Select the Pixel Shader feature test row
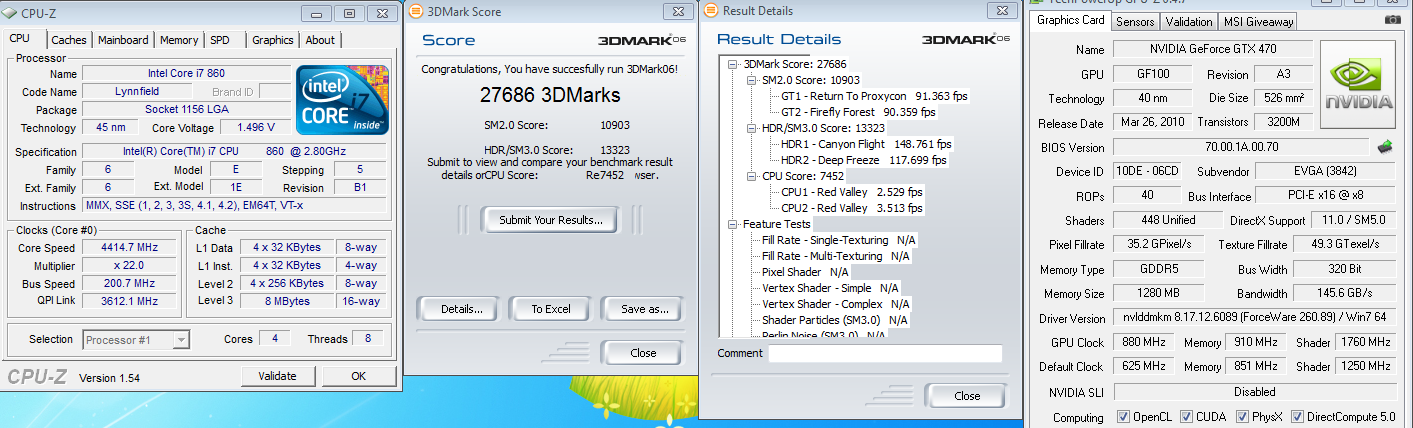The width and height of the screenshot is (1413, 428). point(805,272)
